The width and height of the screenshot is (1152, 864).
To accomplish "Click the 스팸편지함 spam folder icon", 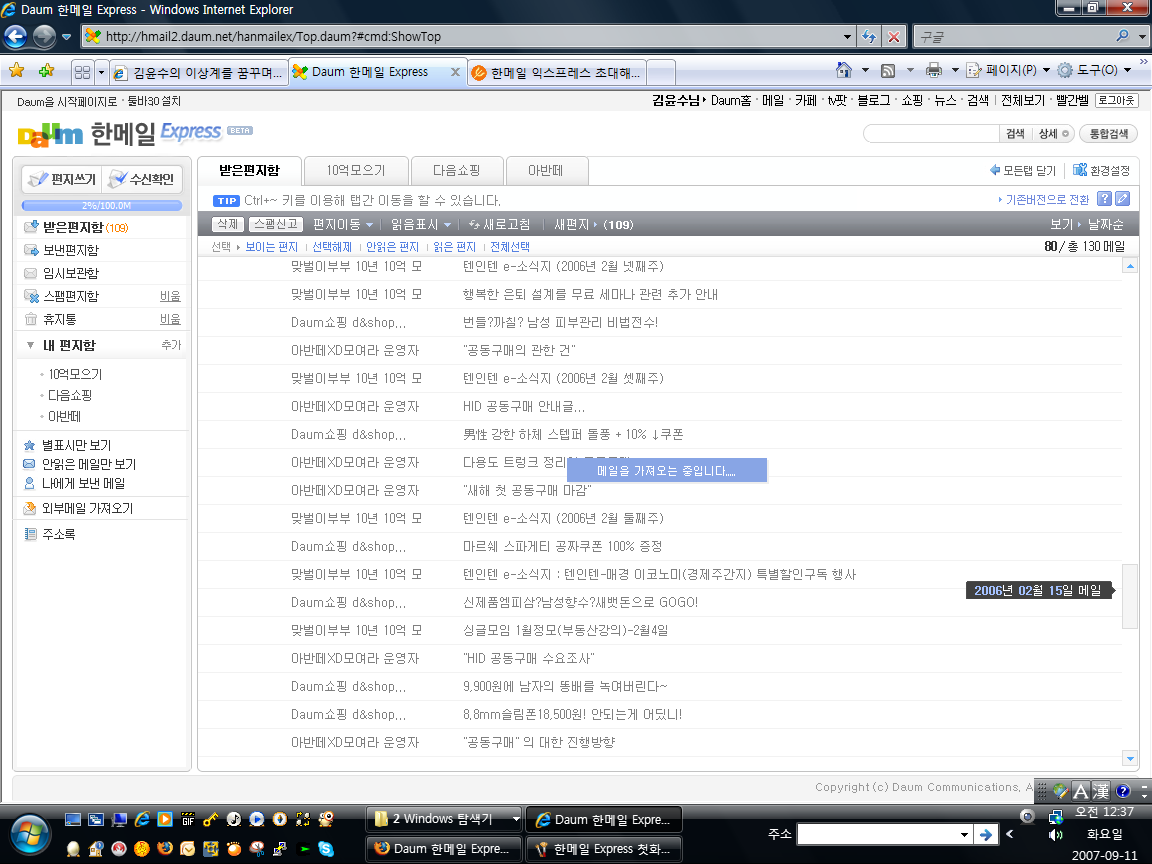I will (x=31, y=296).
